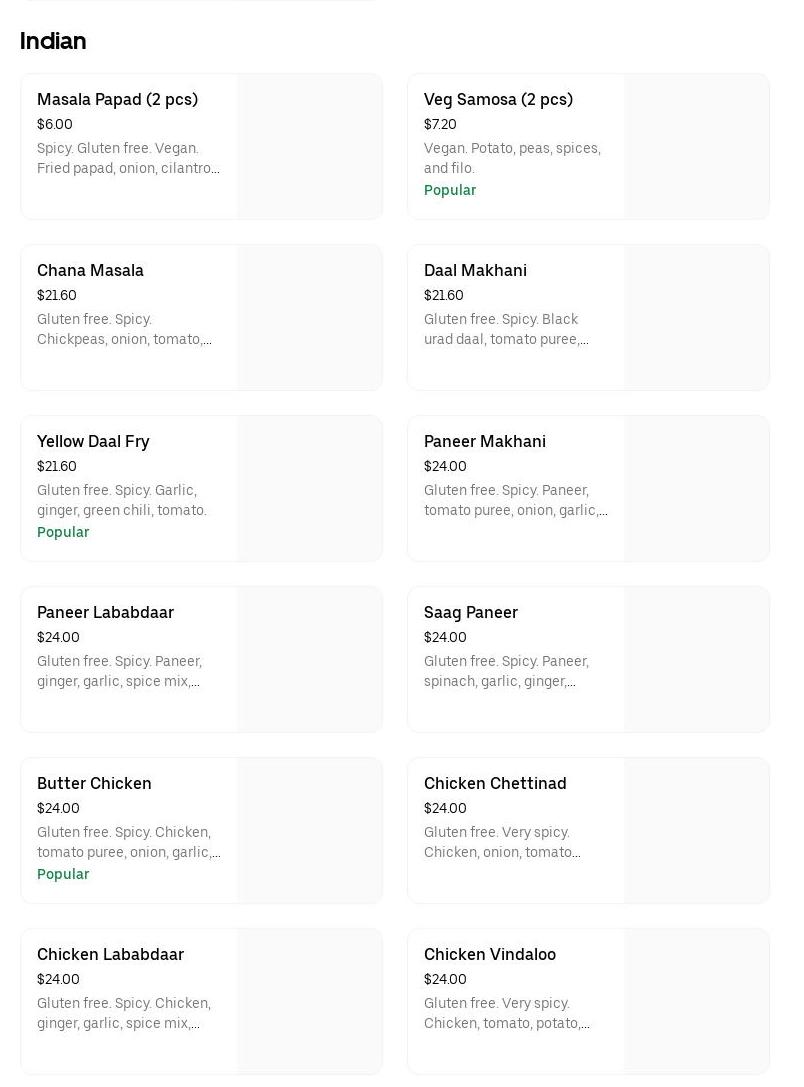Image resolution: width=804 pixels, height=1087 pixels.
Task: Open the Daal Makhani menu item
Action: click(475, 271)
